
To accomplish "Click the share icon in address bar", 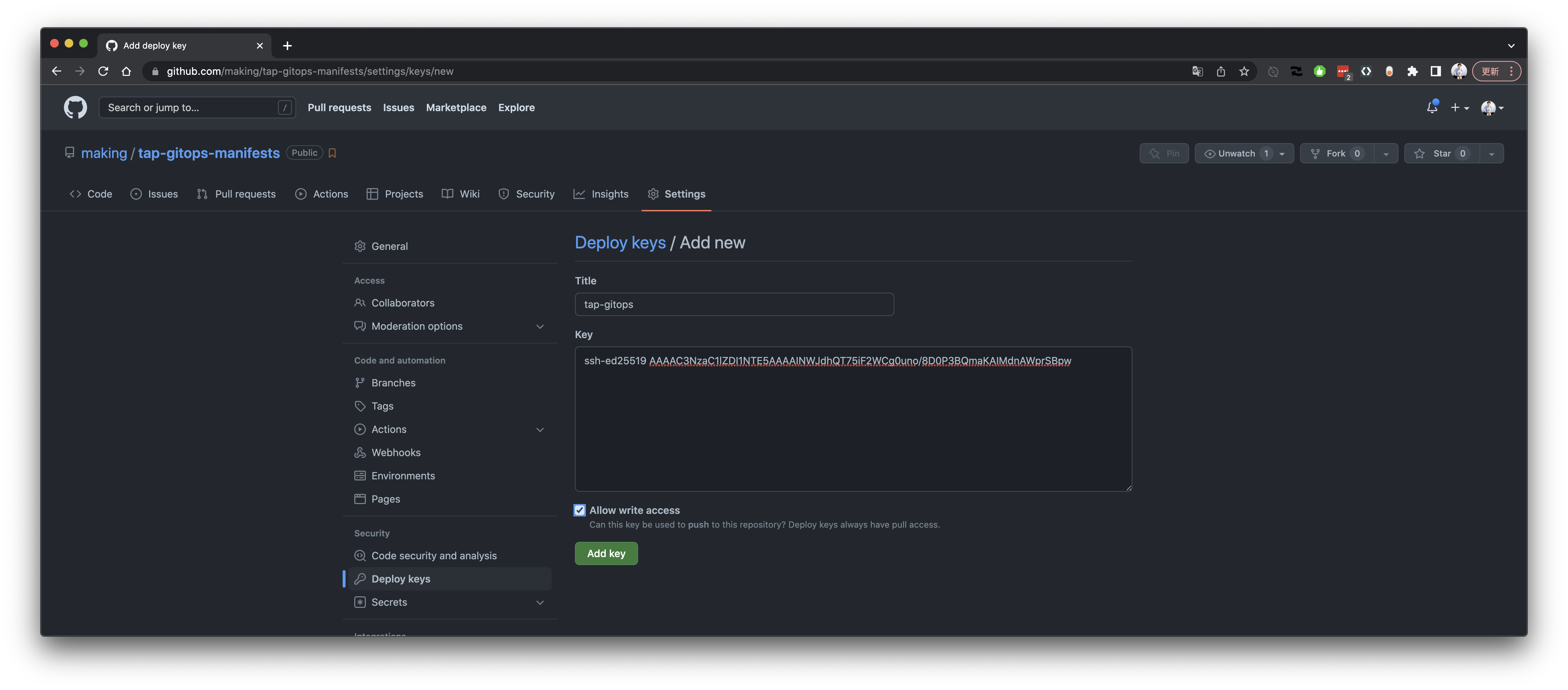I will pyautogui.click(x=1220, y=71).
